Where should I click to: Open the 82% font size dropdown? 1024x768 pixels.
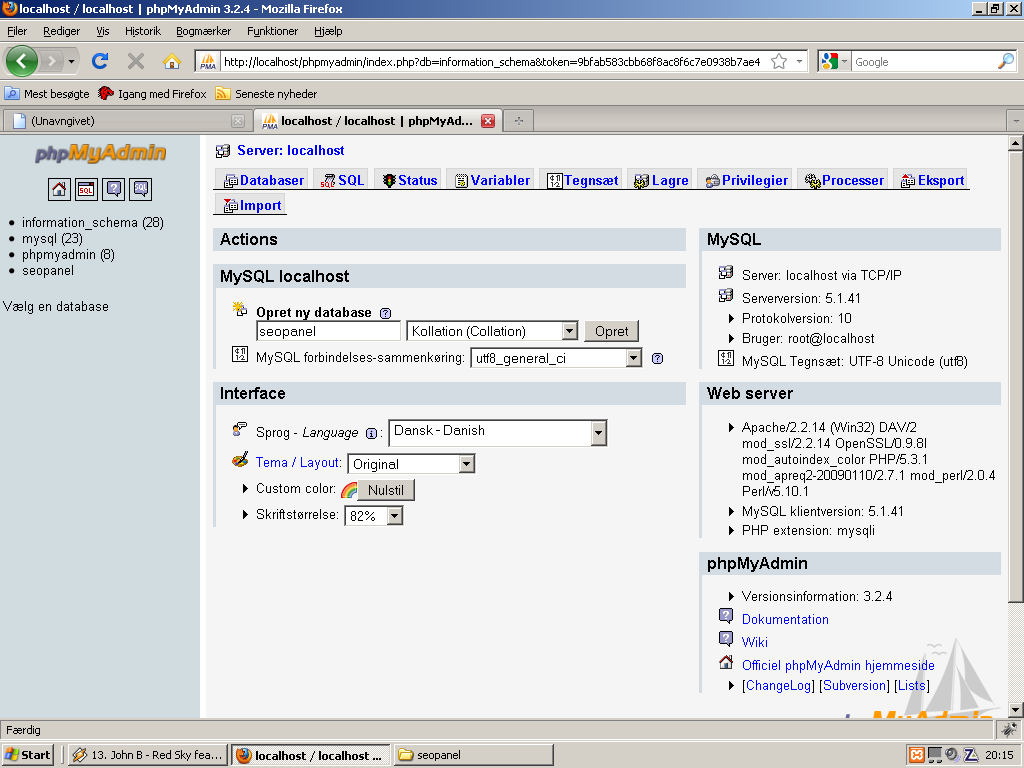tap(394, 516)
